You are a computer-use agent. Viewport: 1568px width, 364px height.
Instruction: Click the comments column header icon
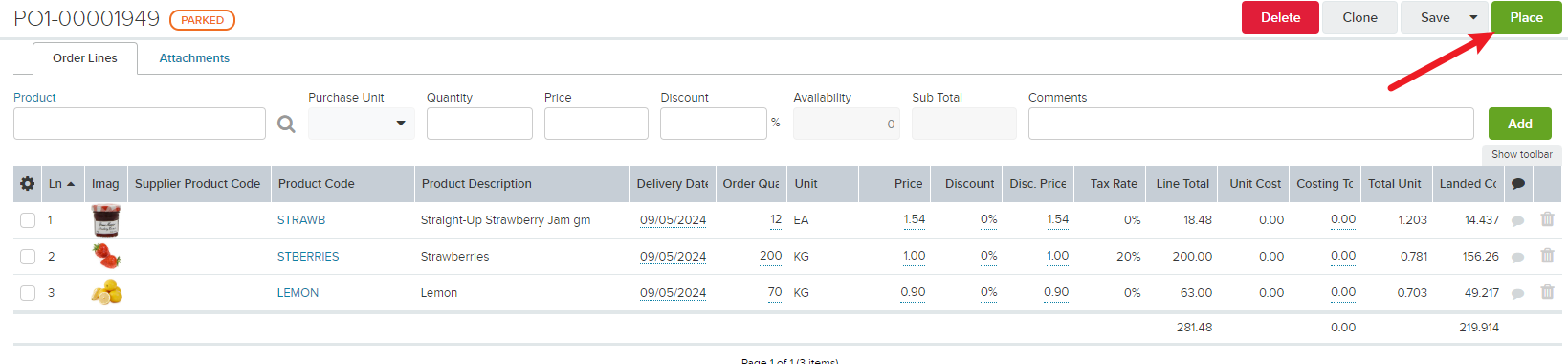1517,184
